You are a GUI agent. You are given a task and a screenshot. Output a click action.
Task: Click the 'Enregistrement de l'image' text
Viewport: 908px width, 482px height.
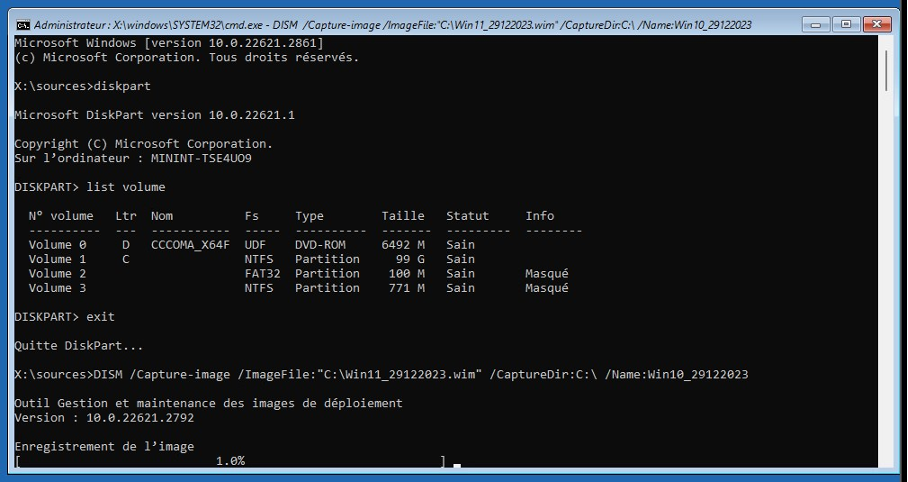click(x=104, y=447)
